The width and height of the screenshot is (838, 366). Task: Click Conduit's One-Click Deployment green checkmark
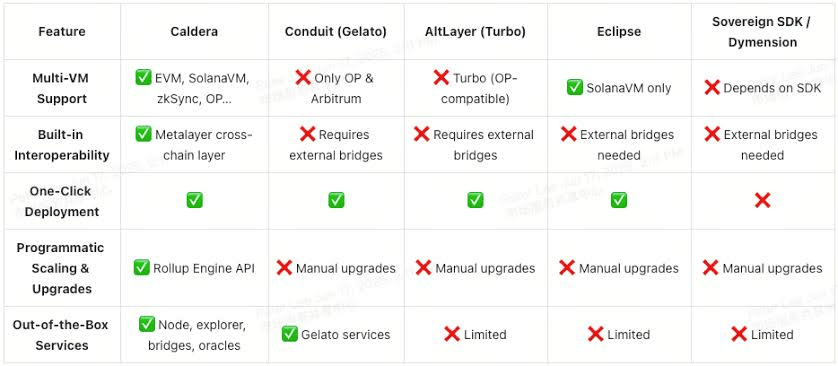tap(336, 201)
